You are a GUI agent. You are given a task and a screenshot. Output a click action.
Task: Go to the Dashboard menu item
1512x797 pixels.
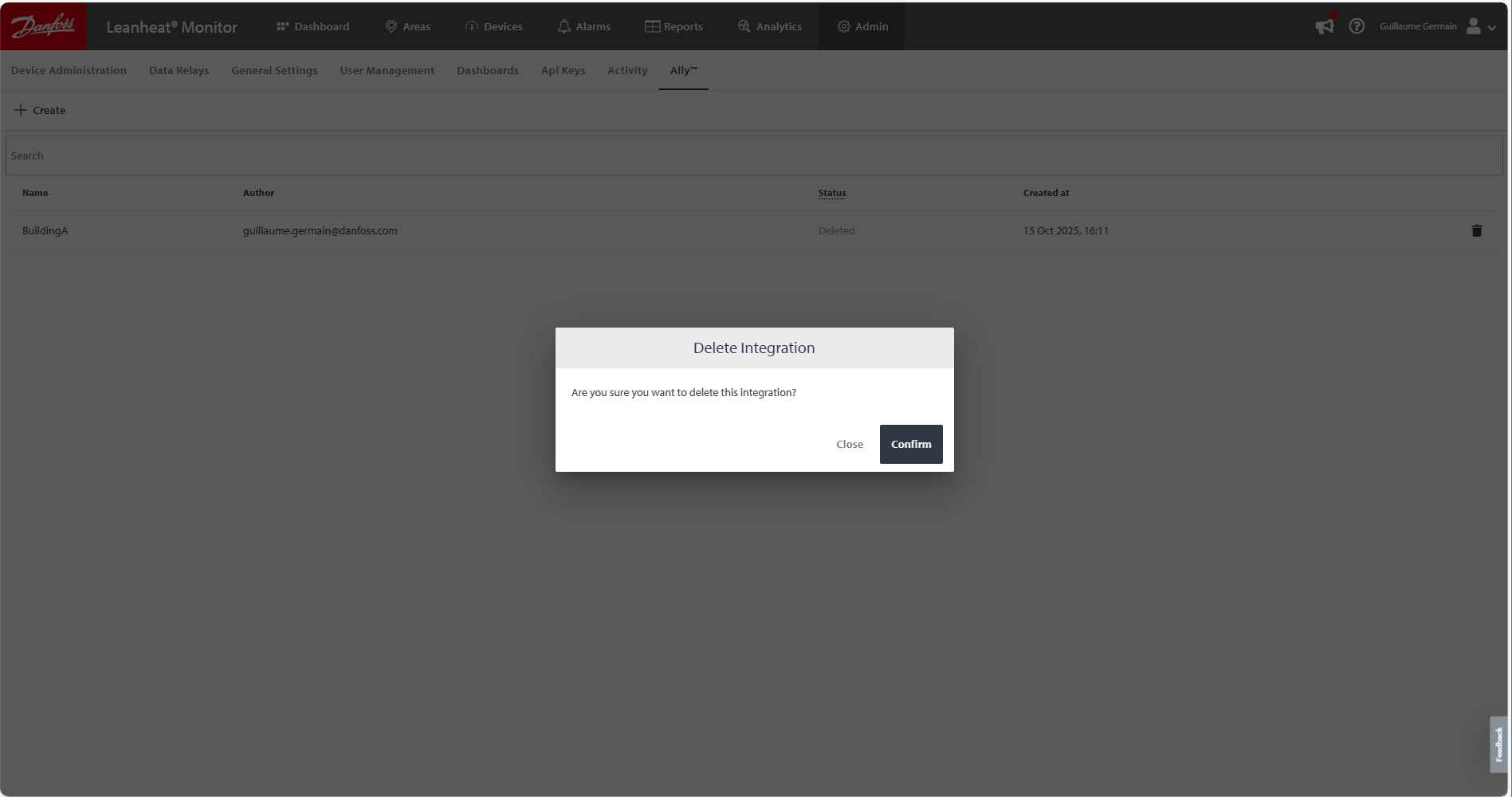click(312, 26)
